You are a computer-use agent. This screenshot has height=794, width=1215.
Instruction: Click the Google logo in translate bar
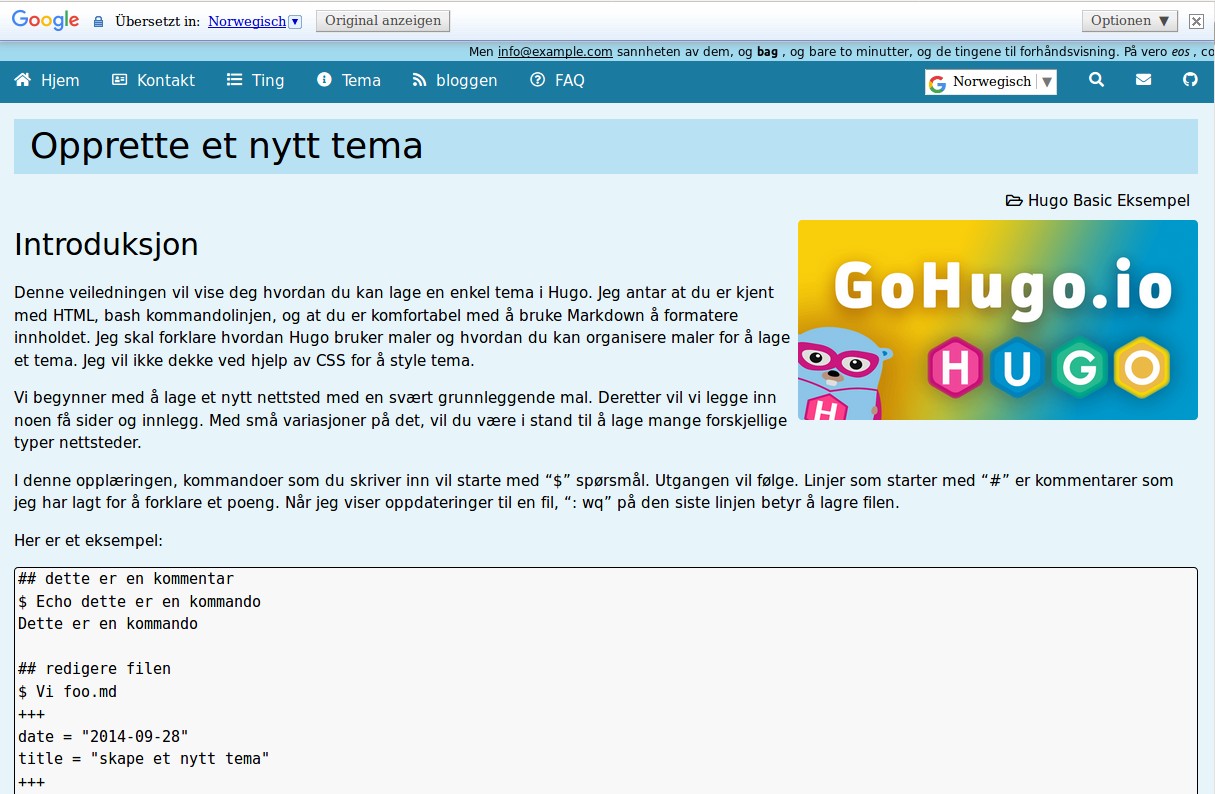(x=46, y=21)
